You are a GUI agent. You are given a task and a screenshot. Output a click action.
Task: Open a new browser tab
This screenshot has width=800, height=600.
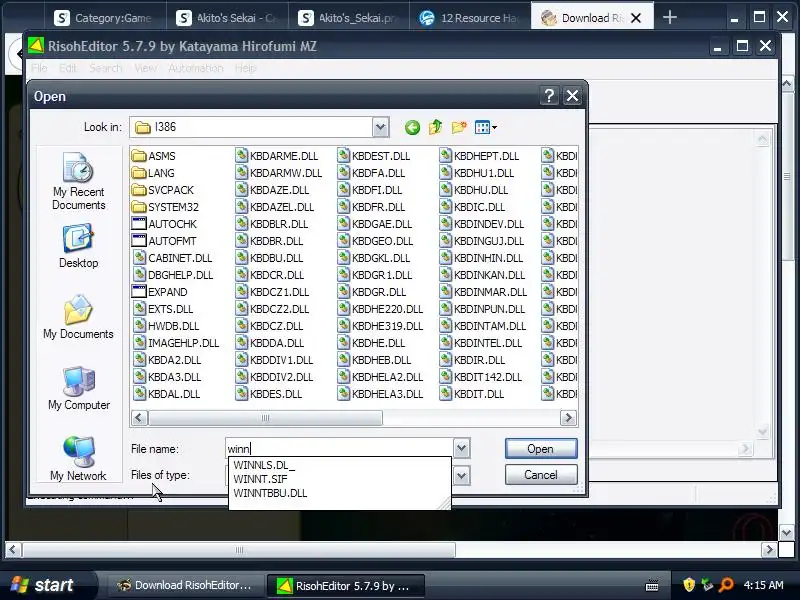[669, 17]
